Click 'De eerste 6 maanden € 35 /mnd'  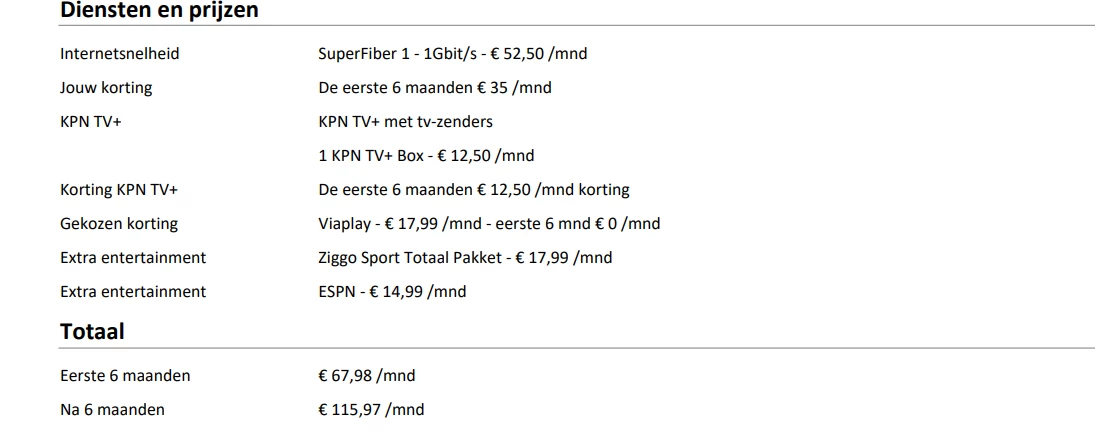[x=434, y=88]
